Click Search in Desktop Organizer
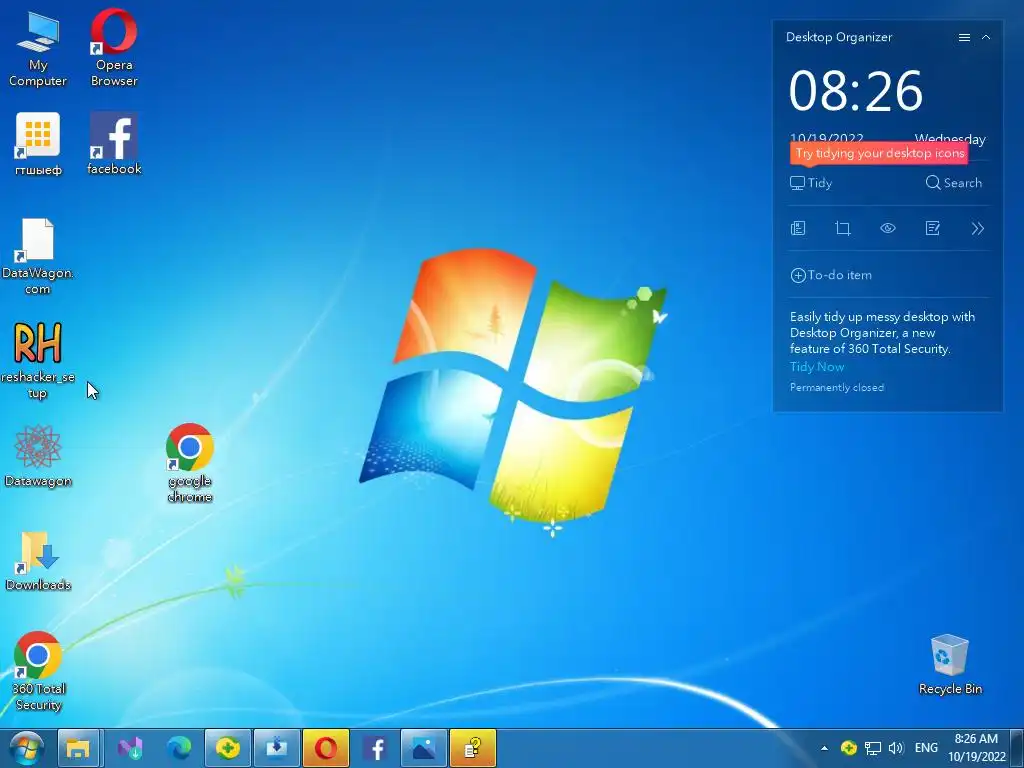Viewport: 1024px width, 768px height. [953, 183]
